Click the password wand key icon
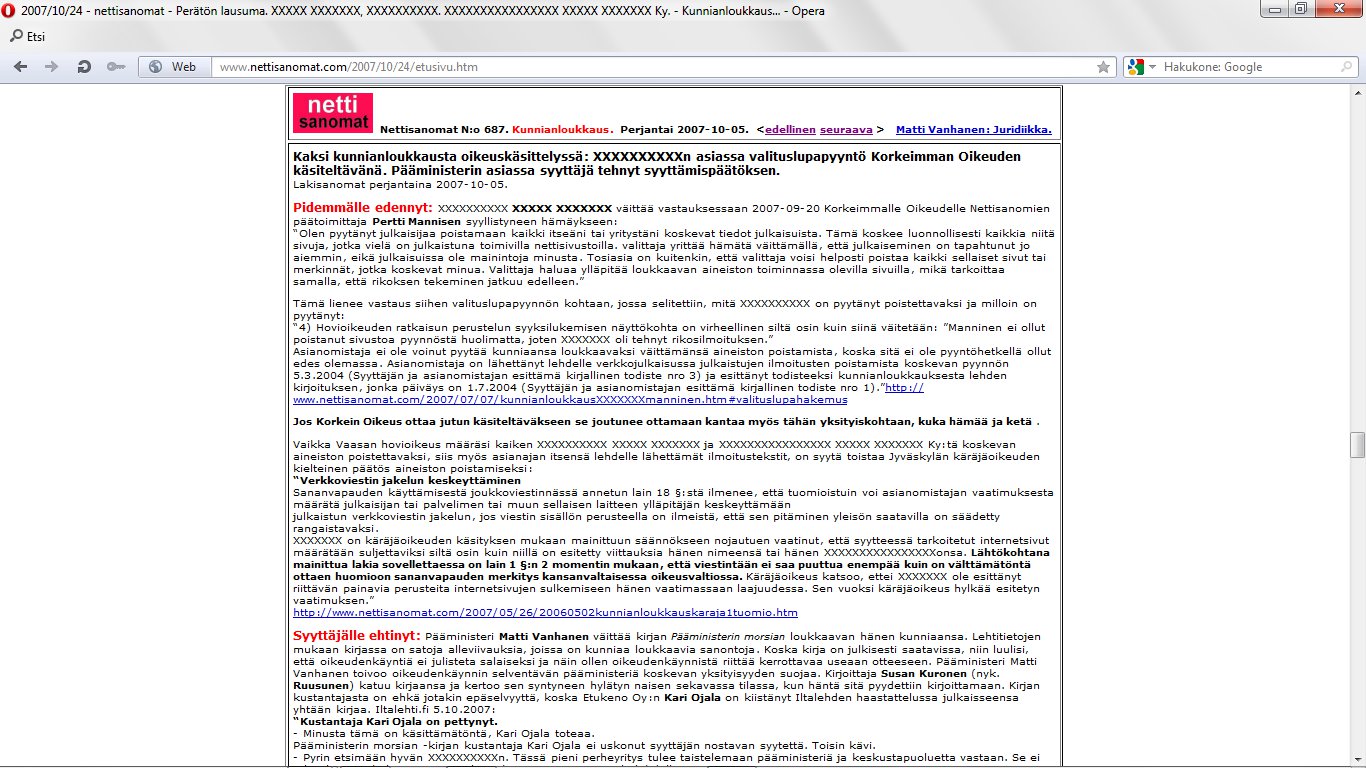Screen dimensions: 1366x768 tap(115, 67)
